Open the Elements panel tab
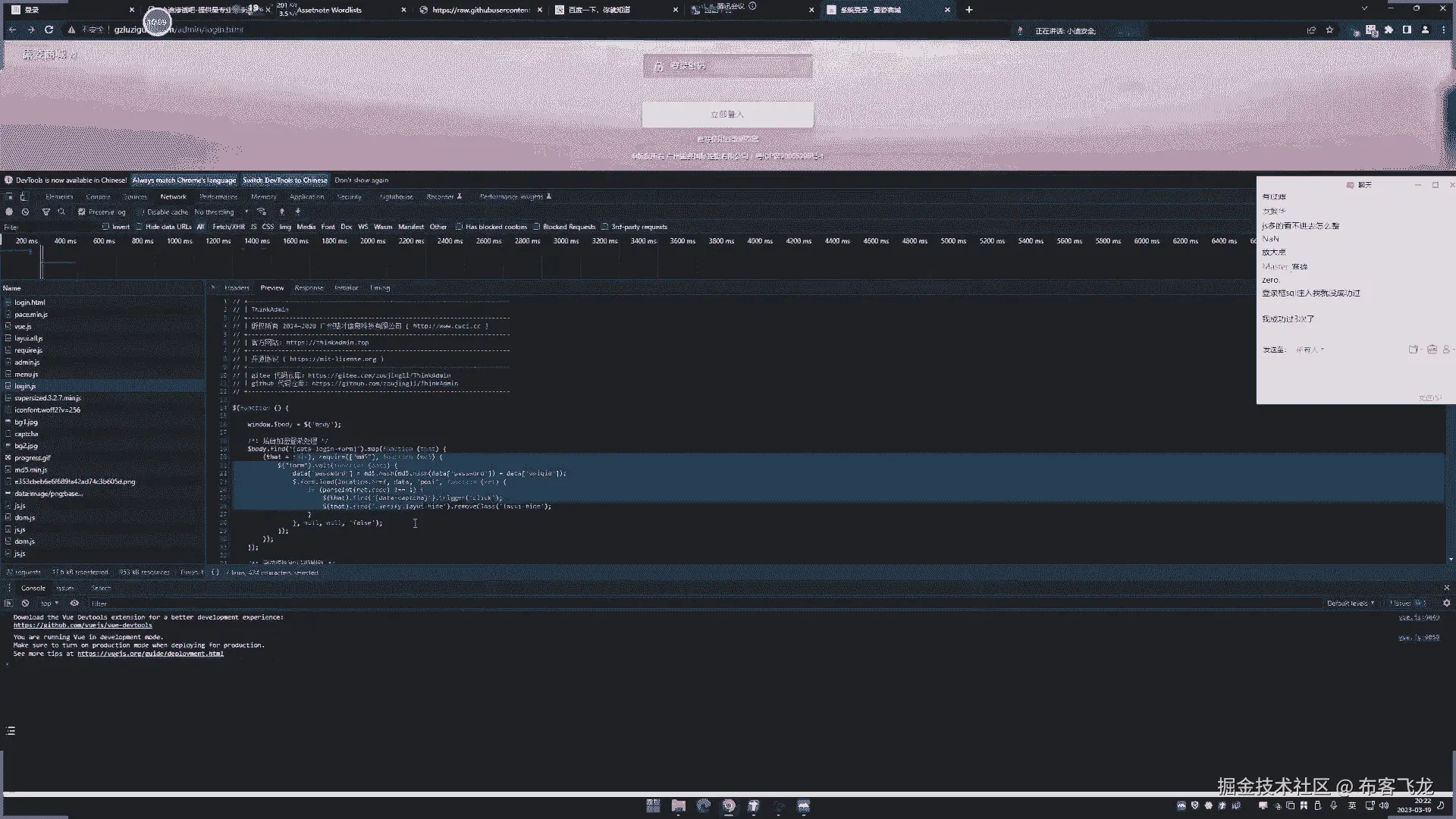Viewport: 1456px width, 819px height. 59,196
